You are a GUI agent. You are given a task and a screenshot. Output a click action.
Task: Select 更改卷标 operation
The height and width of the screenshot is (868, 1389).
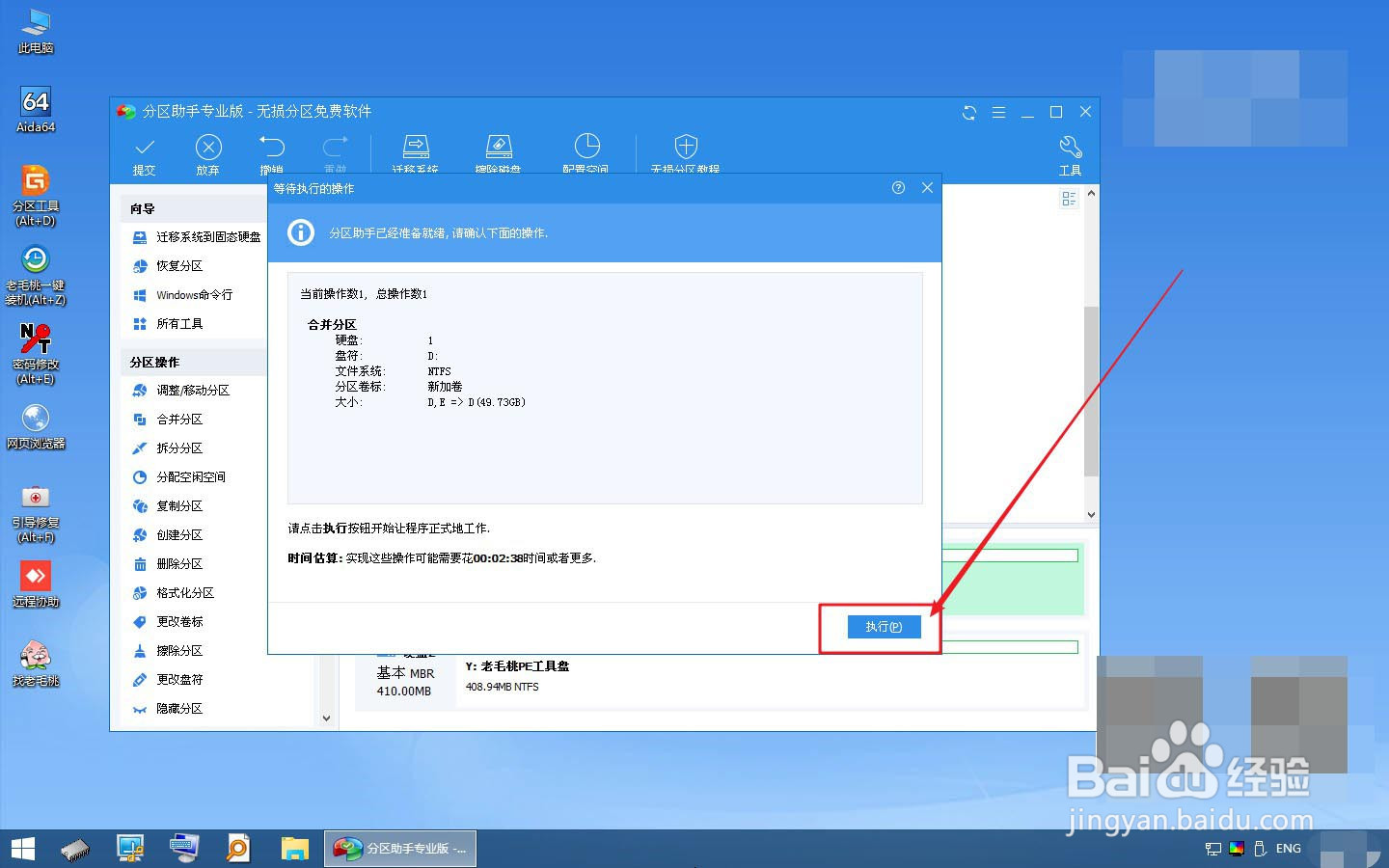[167, 621]
